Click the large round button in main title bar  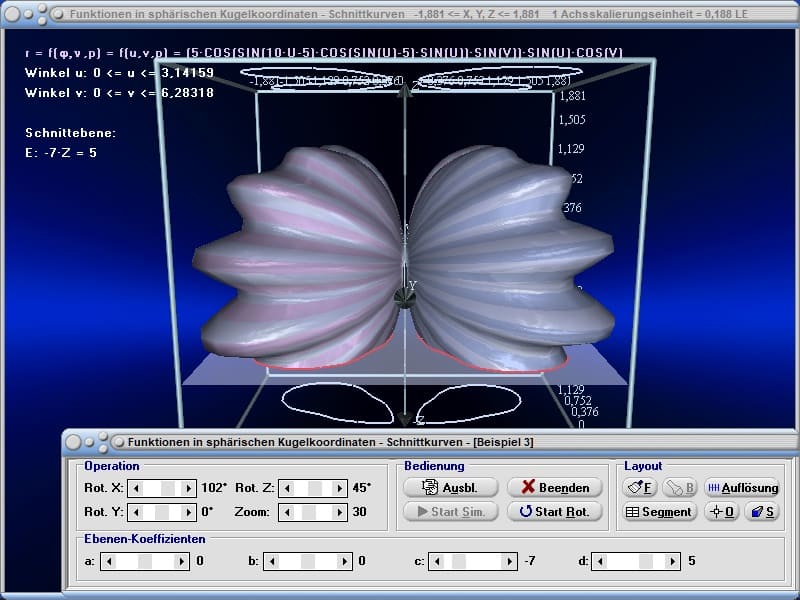point(12,14)
